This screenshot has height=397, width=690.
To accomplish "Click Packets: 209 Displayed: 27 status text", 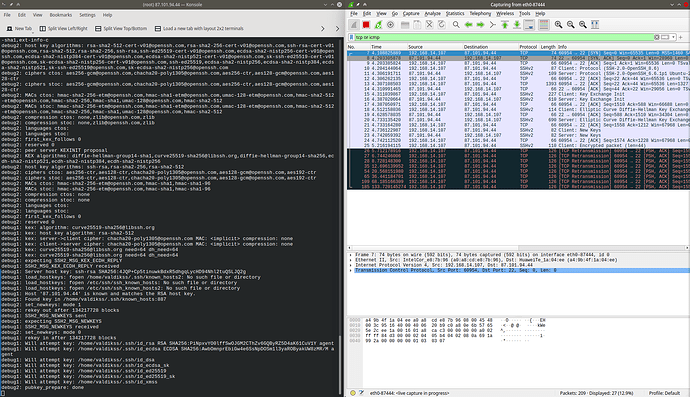I will pos(596,393).
